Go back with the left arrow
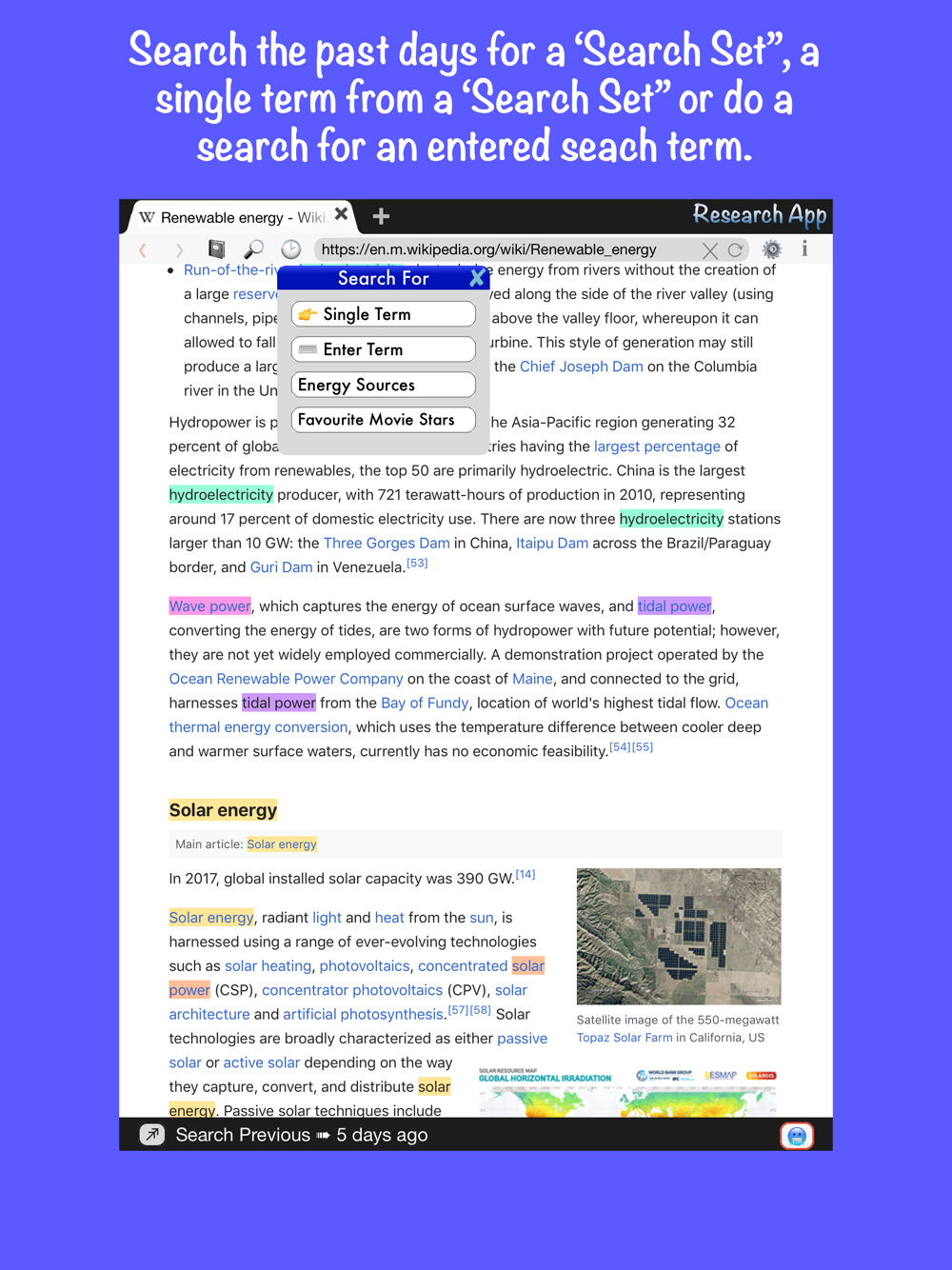 (x=143, y=250)
